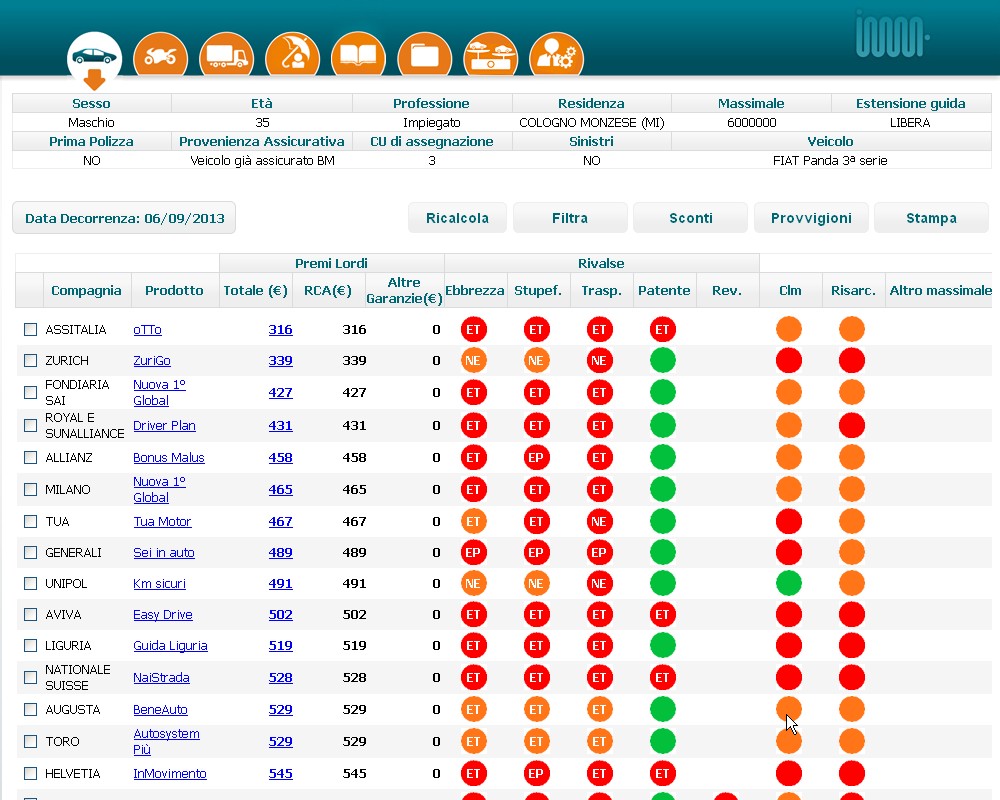Enable the ALLIANZ row checkbox

tap(30, 457)
